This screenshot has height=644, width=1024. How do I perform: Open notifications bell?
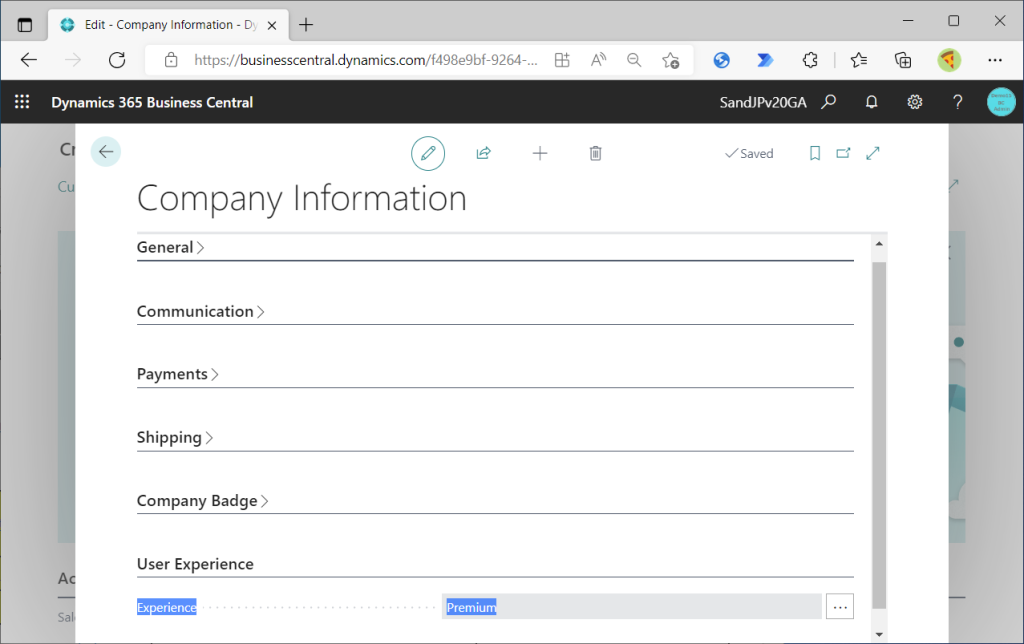point(871,102)
